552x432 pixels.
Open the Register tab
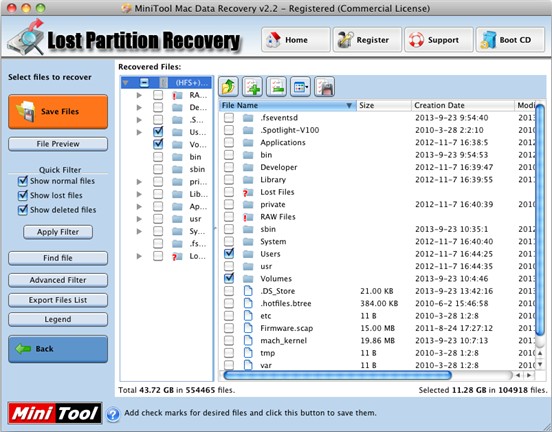367,40
